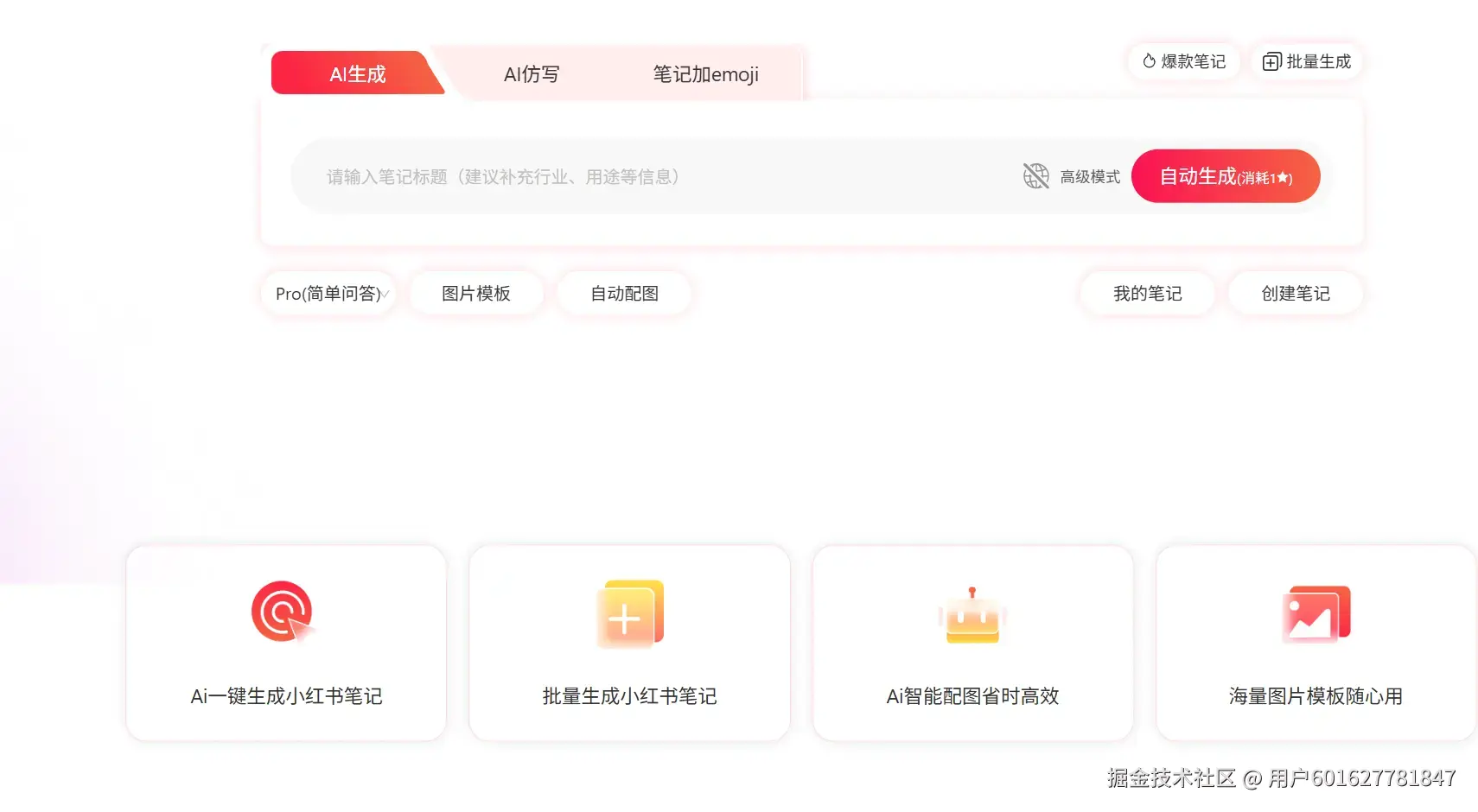Viewport: 1478px width, 812px height.
Task: Open 图片模板 image templates
Action: click(x=476, y=294)
